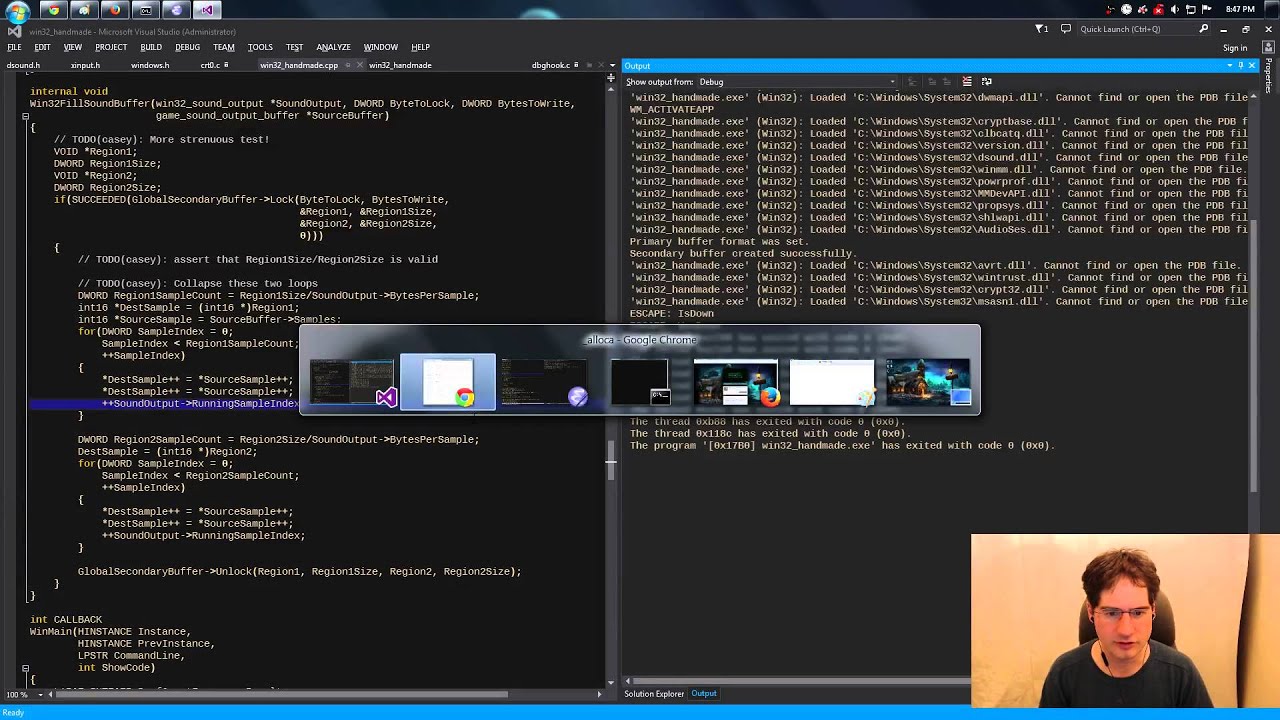Screen dimensions: 1280x720
Task: Click the Windows Start orb
Action: coord(18,13)
